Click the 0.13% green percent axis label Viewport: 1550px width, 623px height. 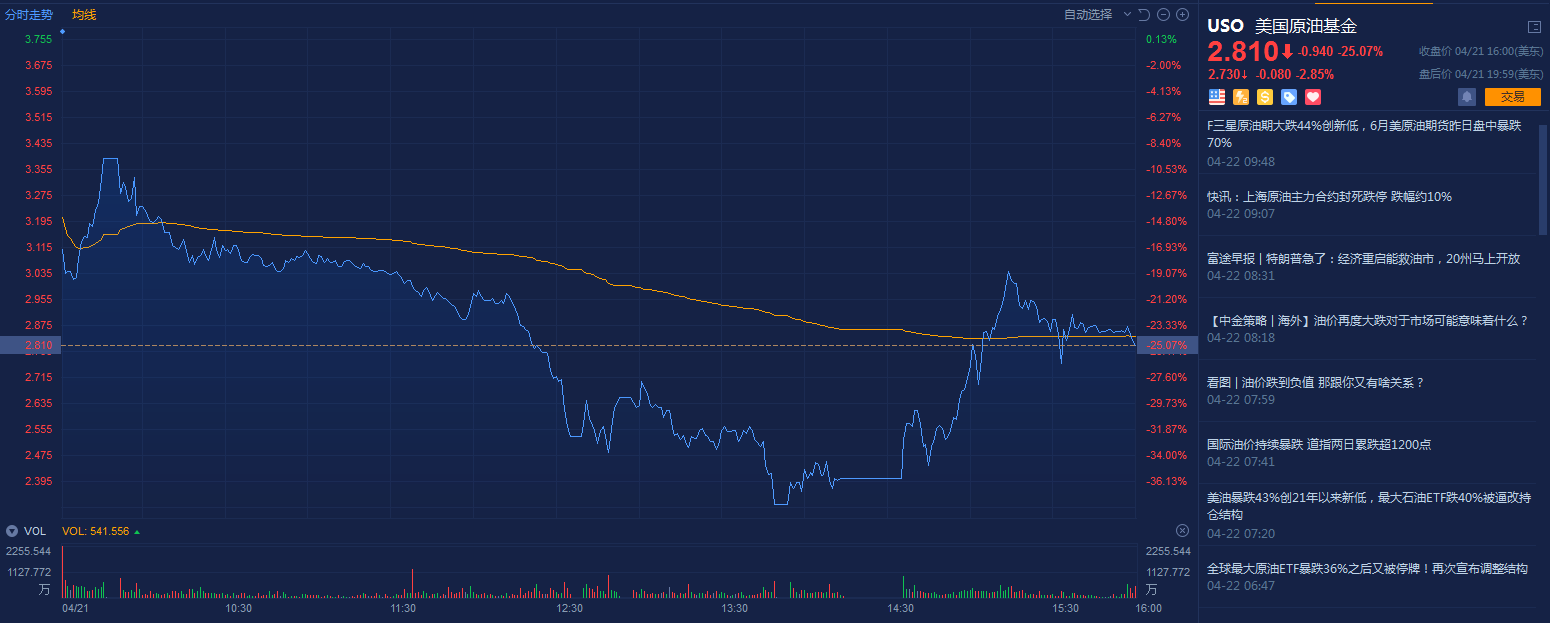tap(1161, 39)
